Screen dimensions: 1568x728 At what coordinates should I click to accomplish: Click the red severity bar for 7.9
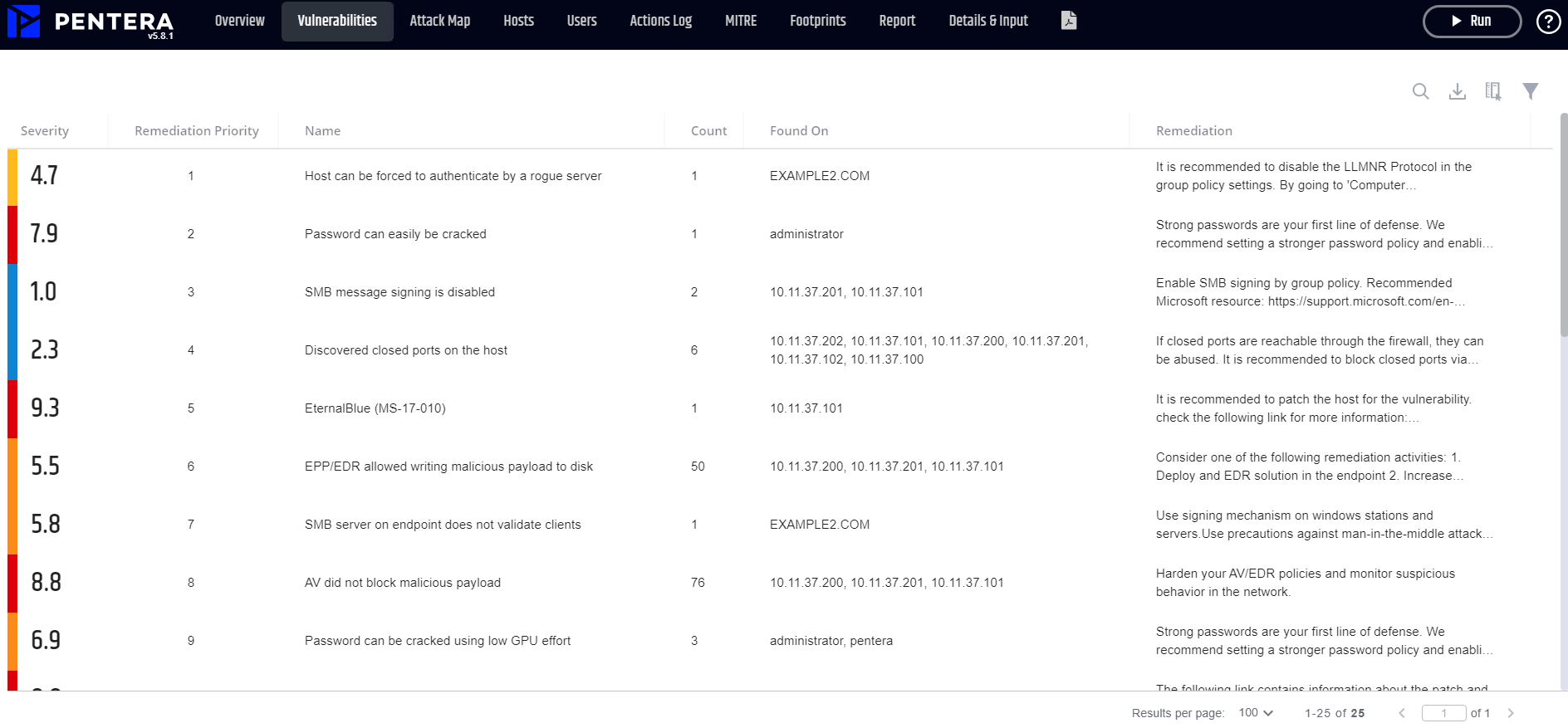tap(12, 234)
